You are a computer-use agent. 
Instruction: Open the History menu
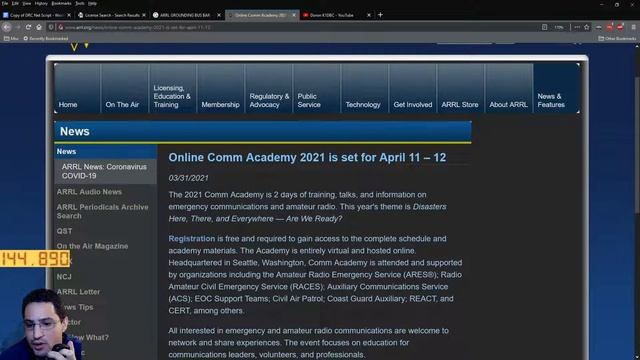(x=41, y=3)
